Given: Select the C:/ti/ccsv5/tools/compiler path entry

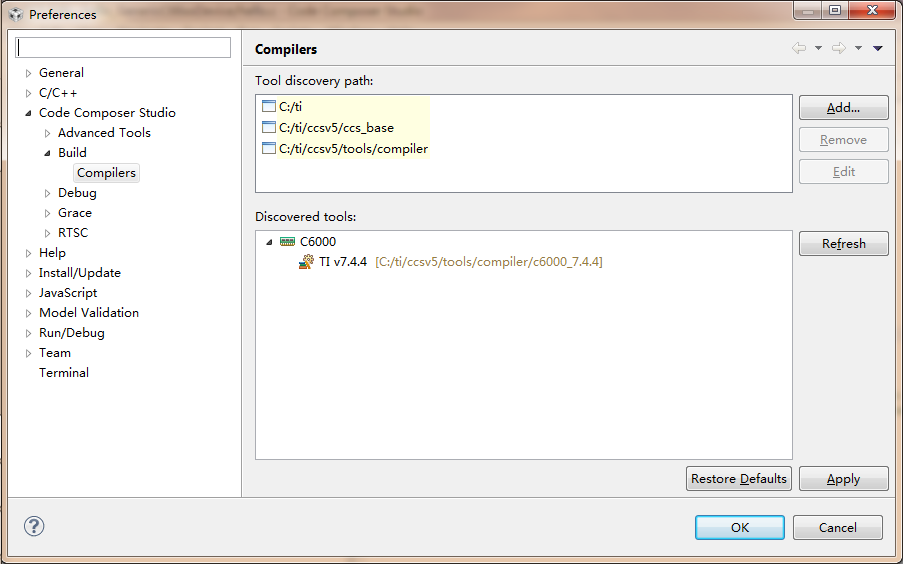Looking at the screenshot, I should (353, 149).
